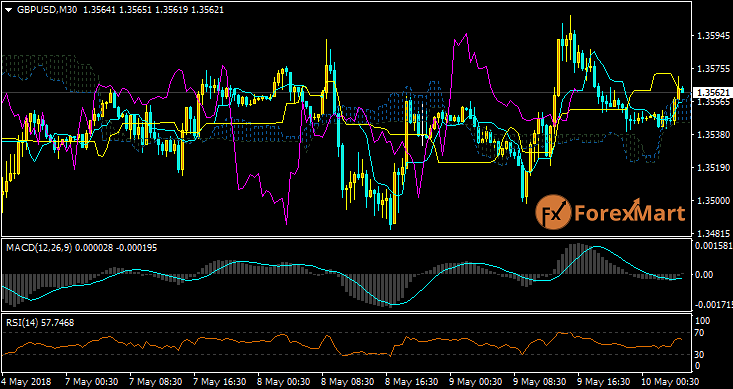Select the GBPUSD,M30 chart title text

tap(47, 9)
